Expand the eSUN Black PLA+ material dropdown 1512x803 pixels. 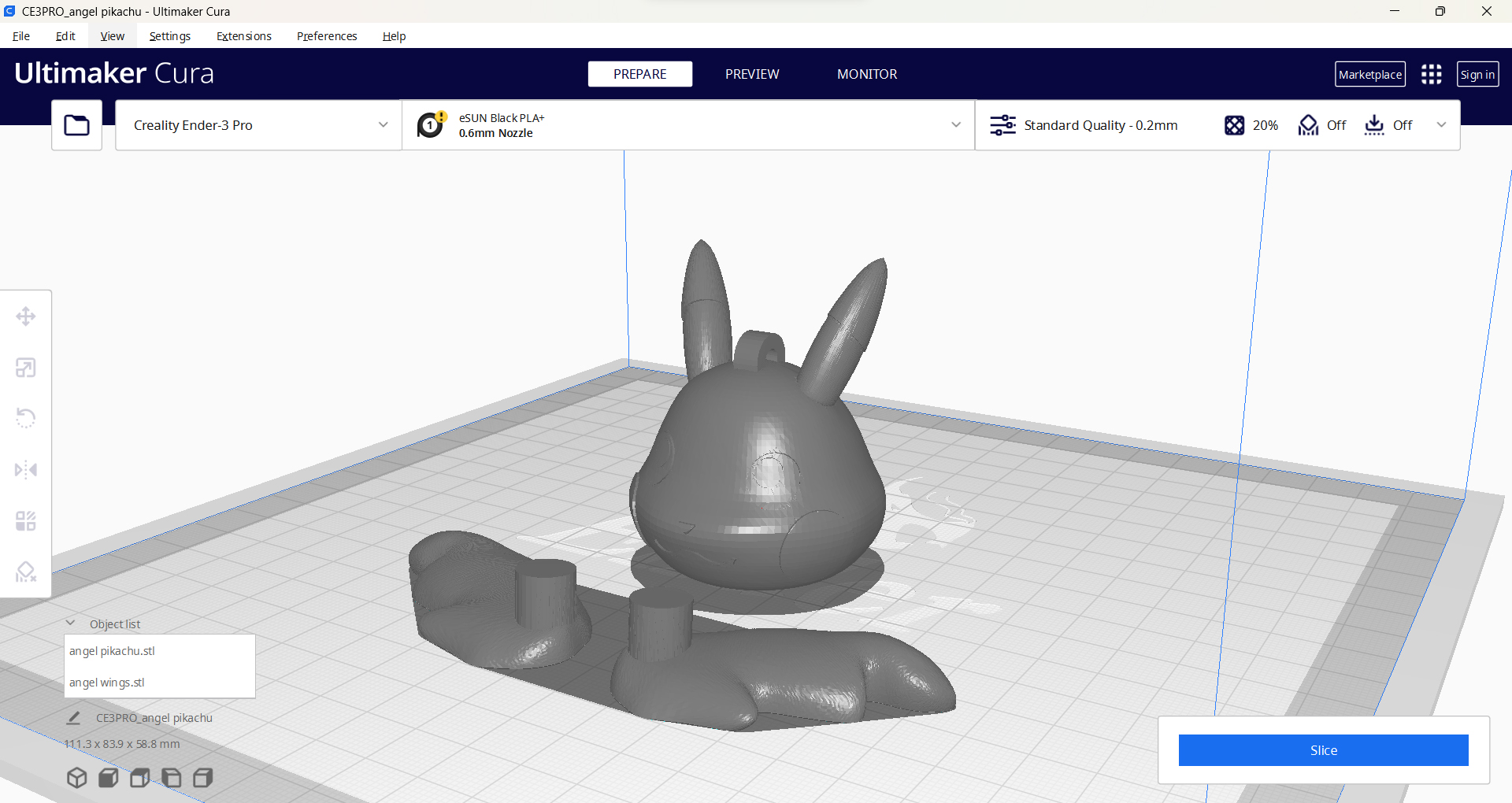(687, 125)
